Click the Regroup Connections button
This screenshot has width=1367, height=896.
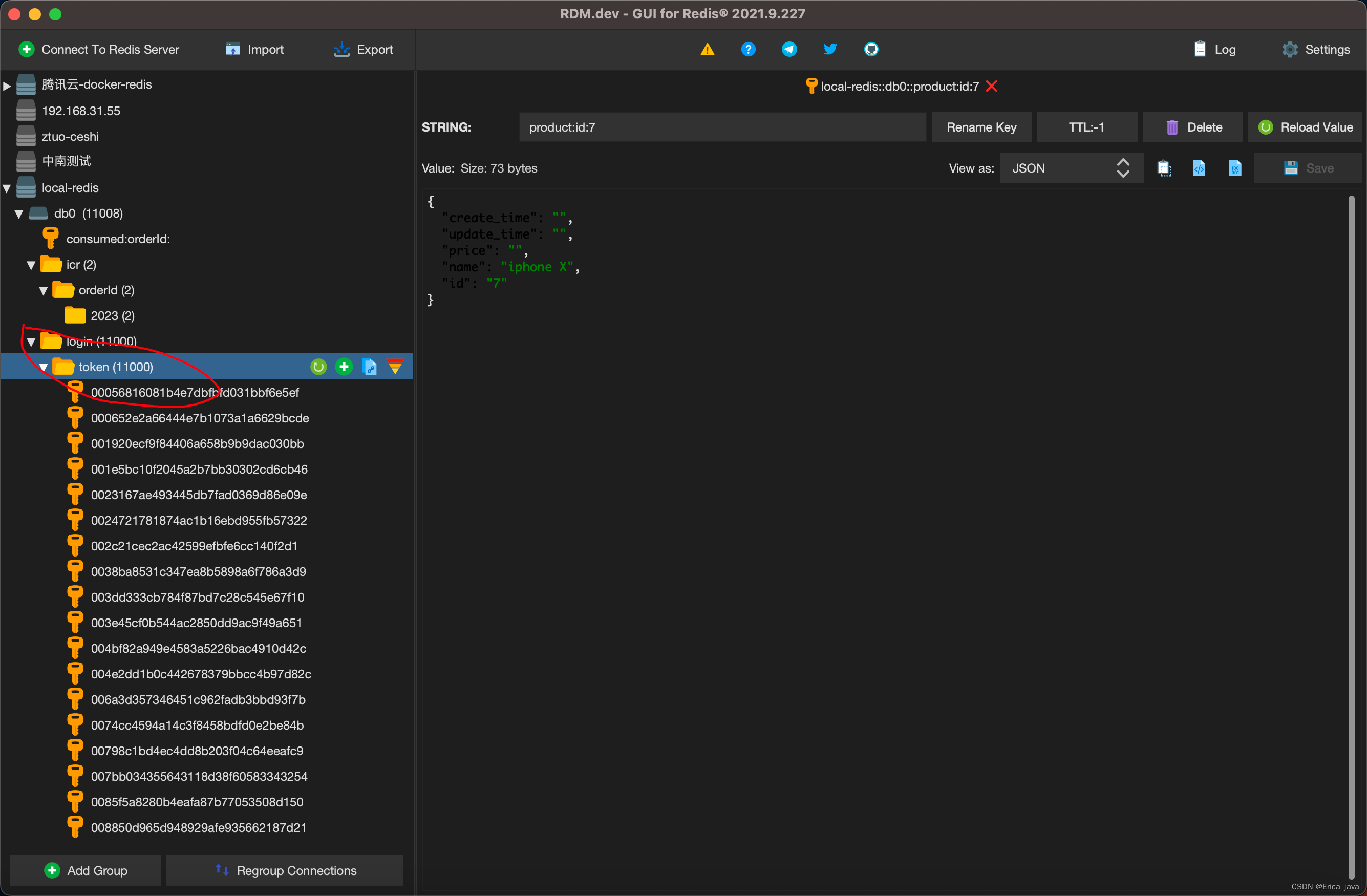pyautogui.click(x=285, y=870)
